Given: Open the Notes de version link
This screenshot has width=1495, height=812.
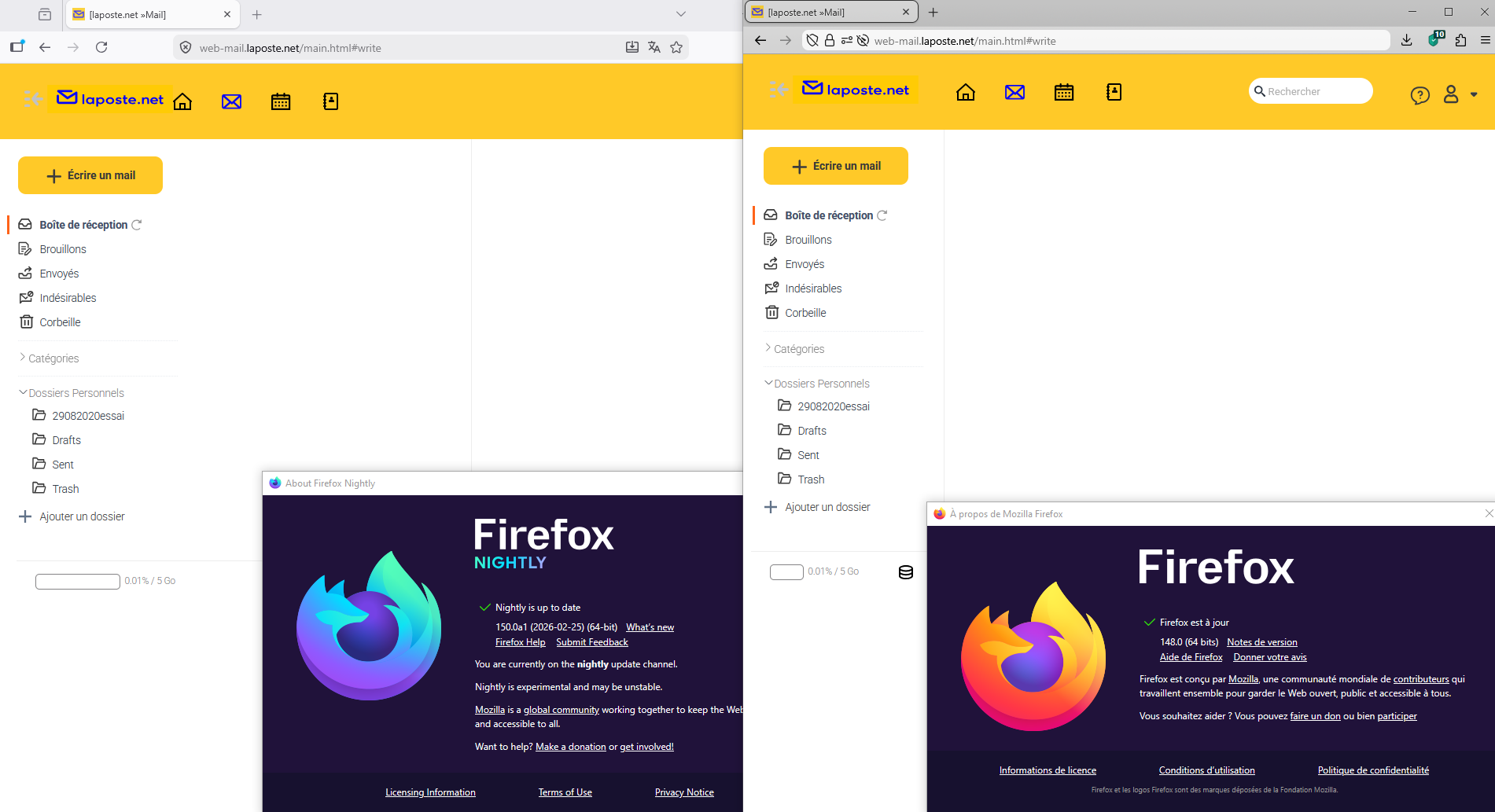Looking at the screenshot, I should (x=1262, y=642).
